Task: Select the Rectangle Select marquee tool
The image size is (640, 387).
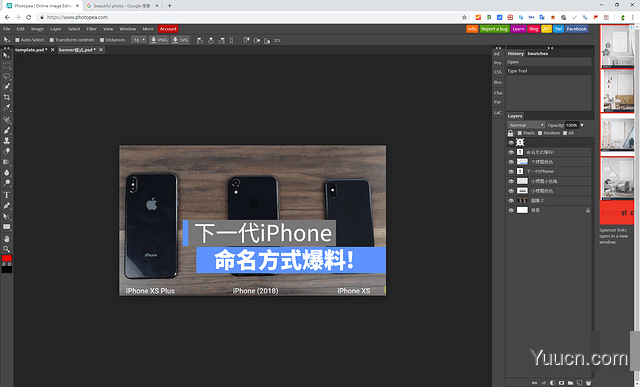Action: click(7, 66)
